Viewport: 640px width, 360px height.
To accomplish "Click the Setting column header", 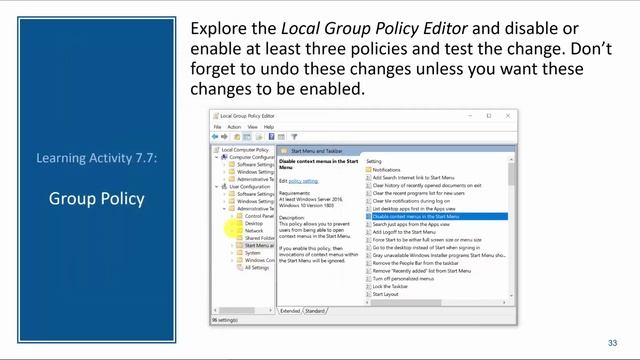I will point(374,162).
